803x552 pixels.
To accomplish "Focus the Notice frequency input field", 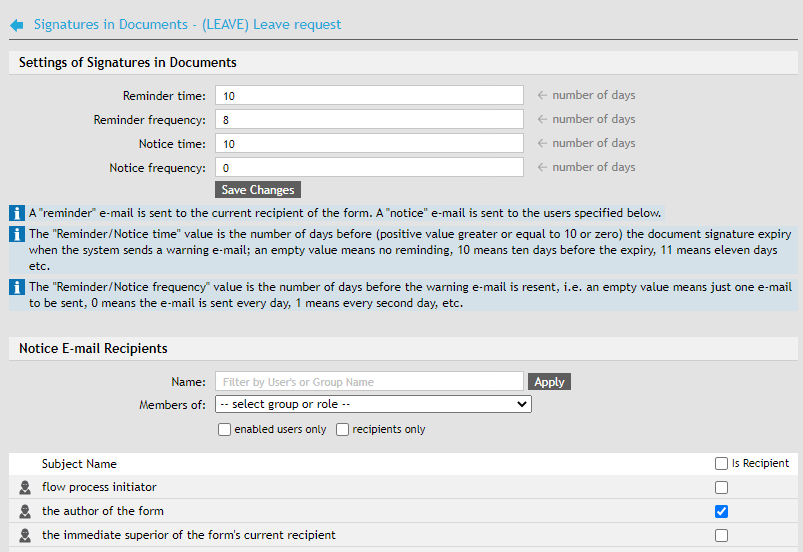I will [x=369, y=168].
